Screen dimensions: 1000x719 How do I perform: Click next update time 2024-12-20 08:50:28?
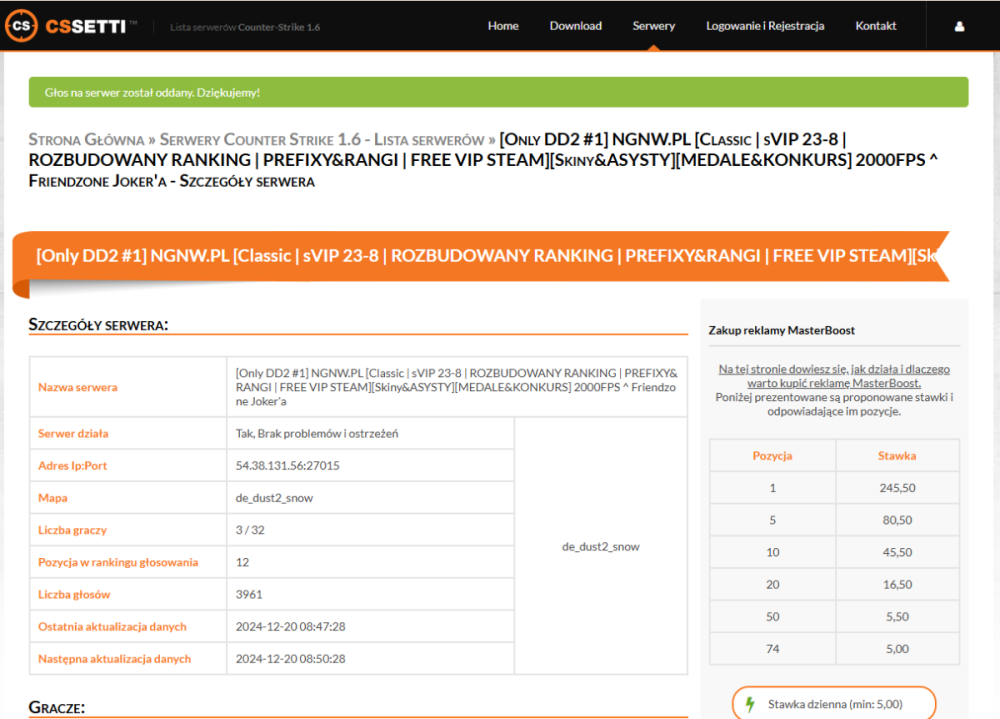[x=290, y=659]
